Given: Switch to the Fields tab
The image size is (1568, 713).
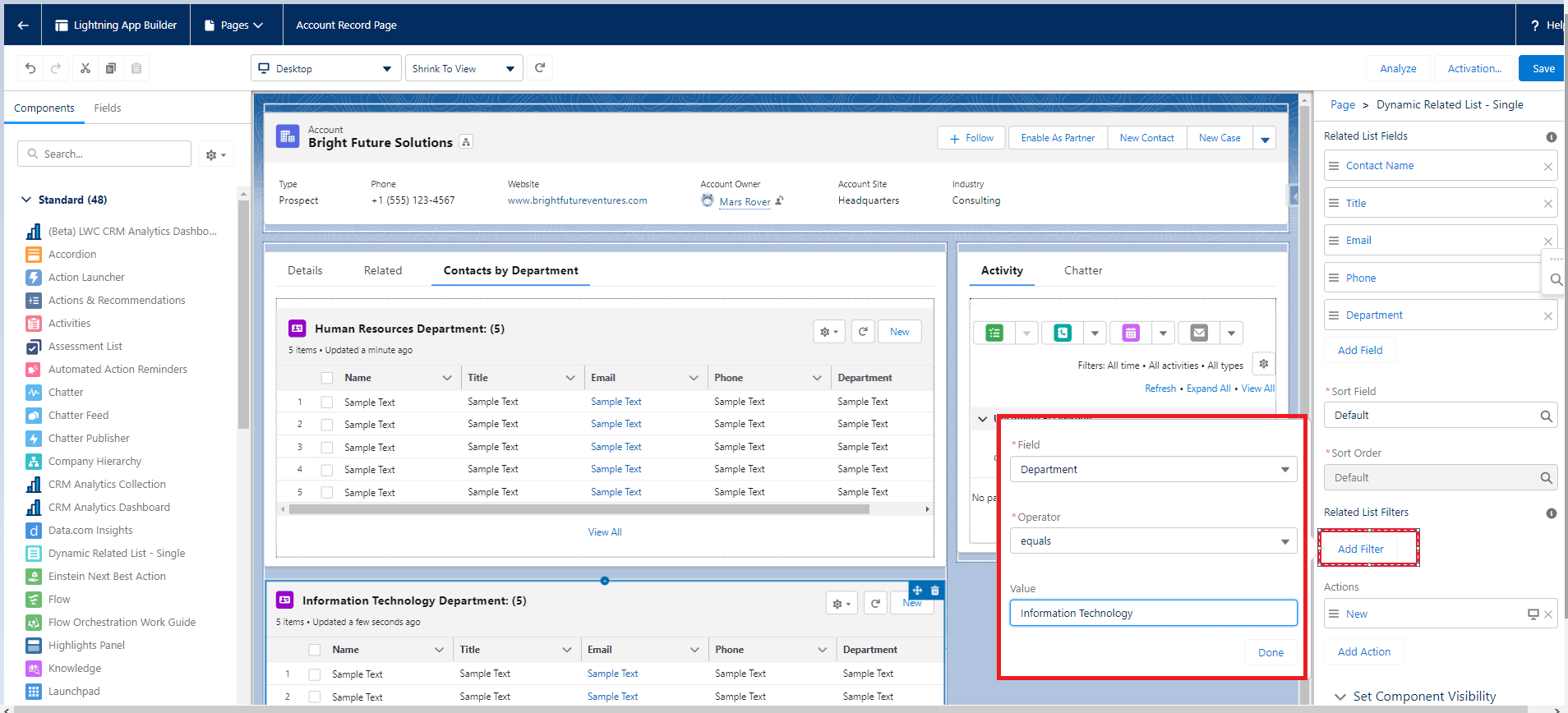Looking at the screenshot, I should point(108,108).
